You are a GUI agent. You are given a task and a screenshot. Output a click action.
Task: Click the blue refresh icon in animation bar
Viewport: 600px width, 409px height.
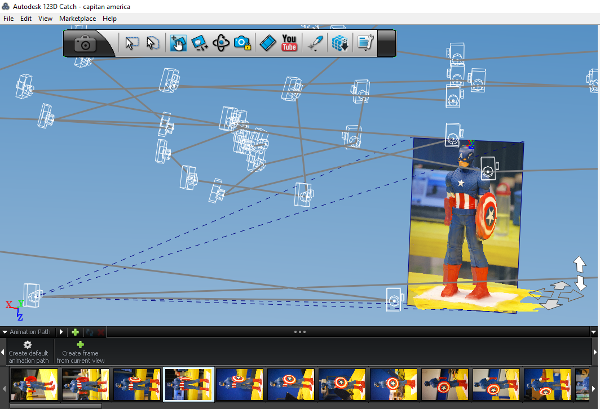click(90, 332)
